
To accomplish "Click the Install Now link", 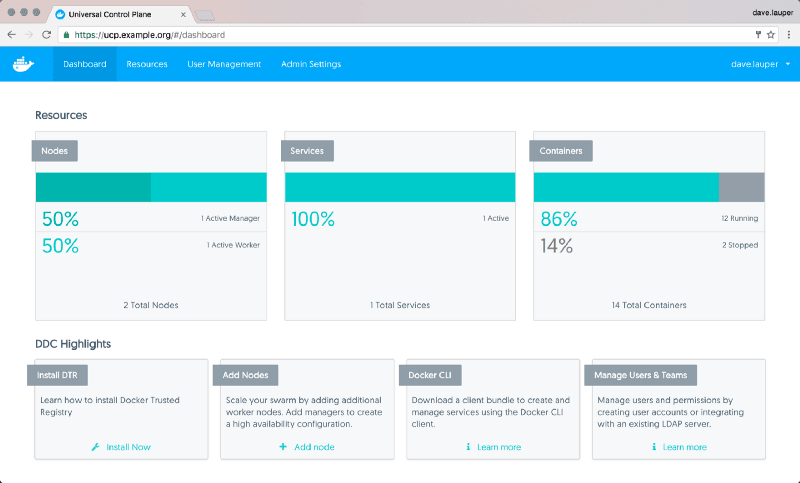I will pyautogui.click(x=128, y=447).
